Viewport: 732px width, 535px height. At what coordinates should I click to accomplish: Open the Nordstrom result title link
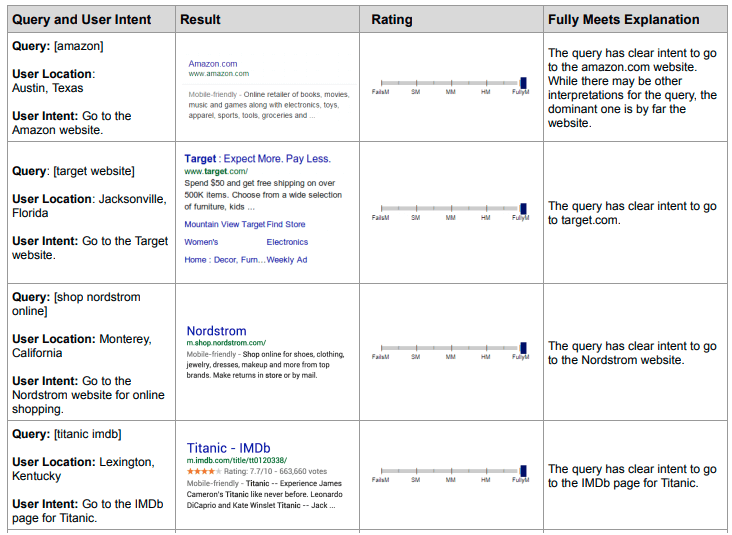pos(217,331)
